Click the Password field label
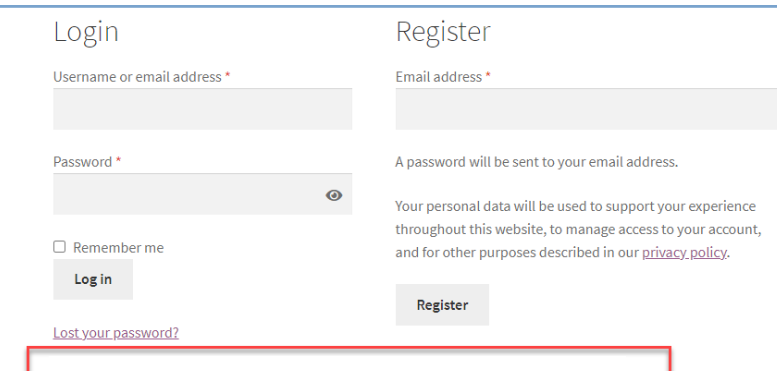This screenshot has height=371, width=777. pyautogui.click(x=83, y=162)
